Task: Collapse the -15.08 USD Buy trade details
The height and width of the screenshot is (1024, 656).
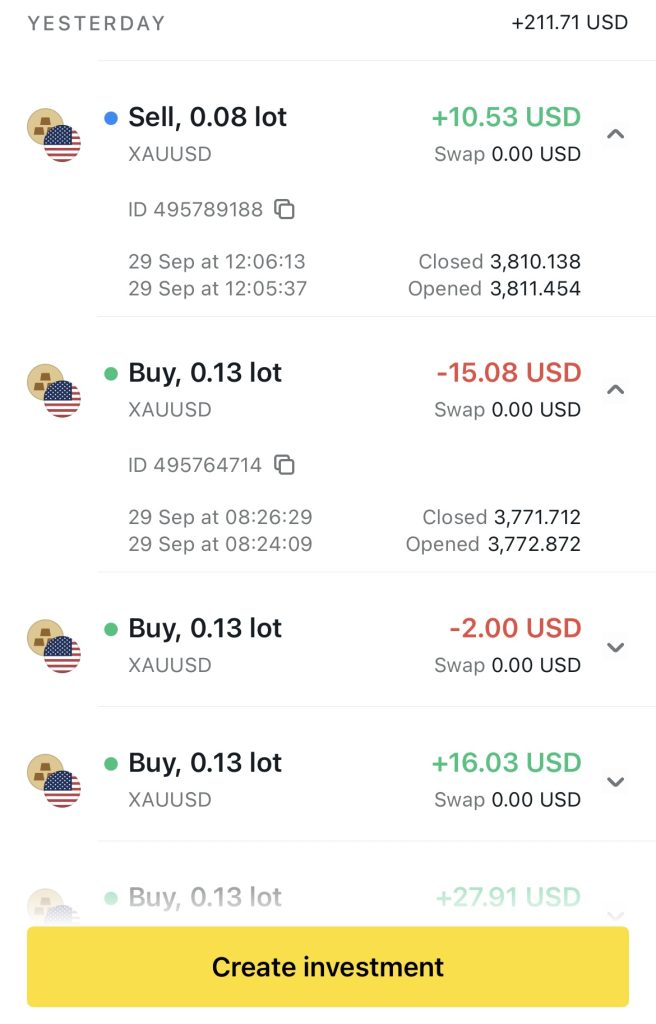Action: coord(616,389)
